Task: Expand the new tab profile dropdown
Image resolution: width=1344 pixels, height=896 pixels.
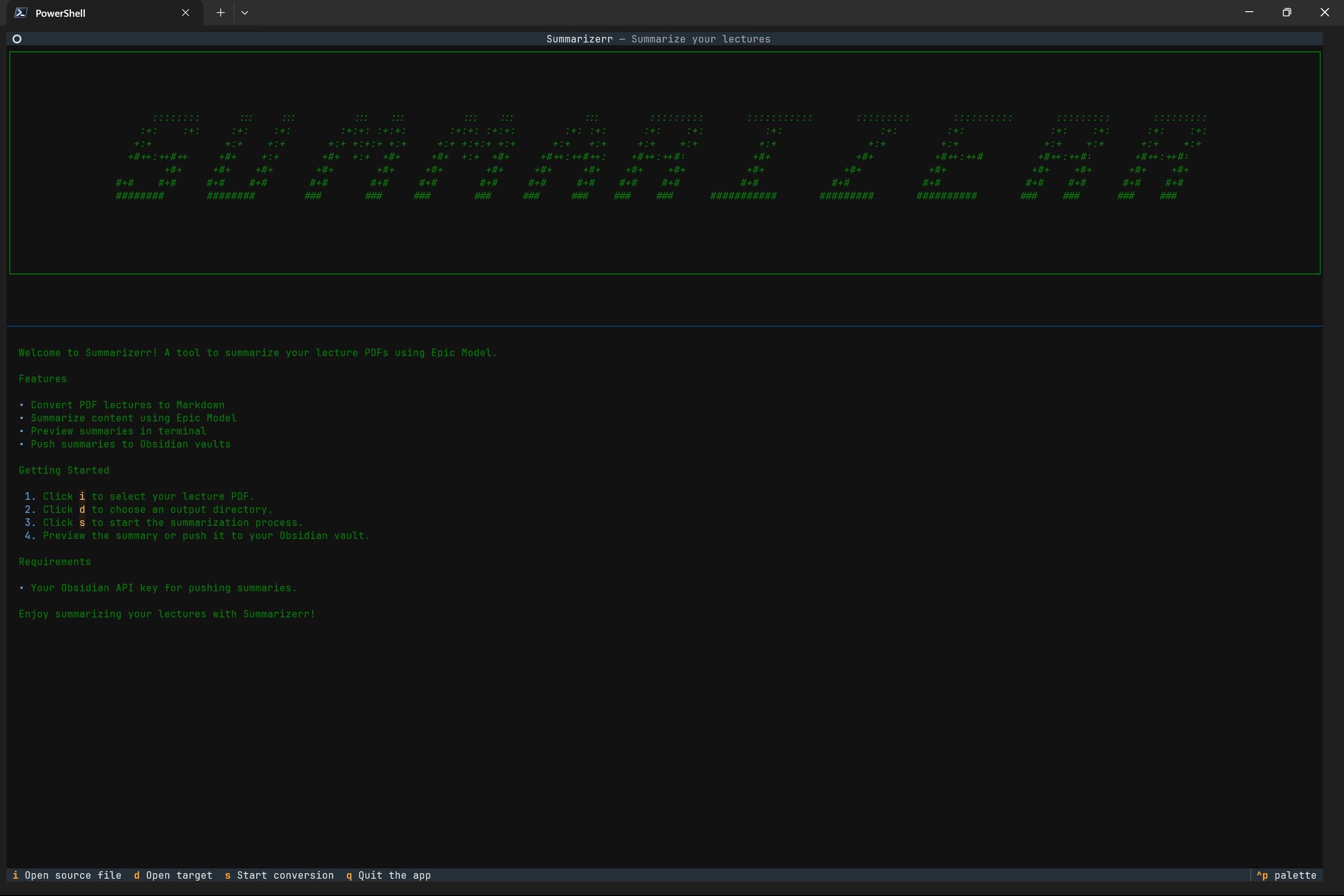Action: tap(245, 13)
